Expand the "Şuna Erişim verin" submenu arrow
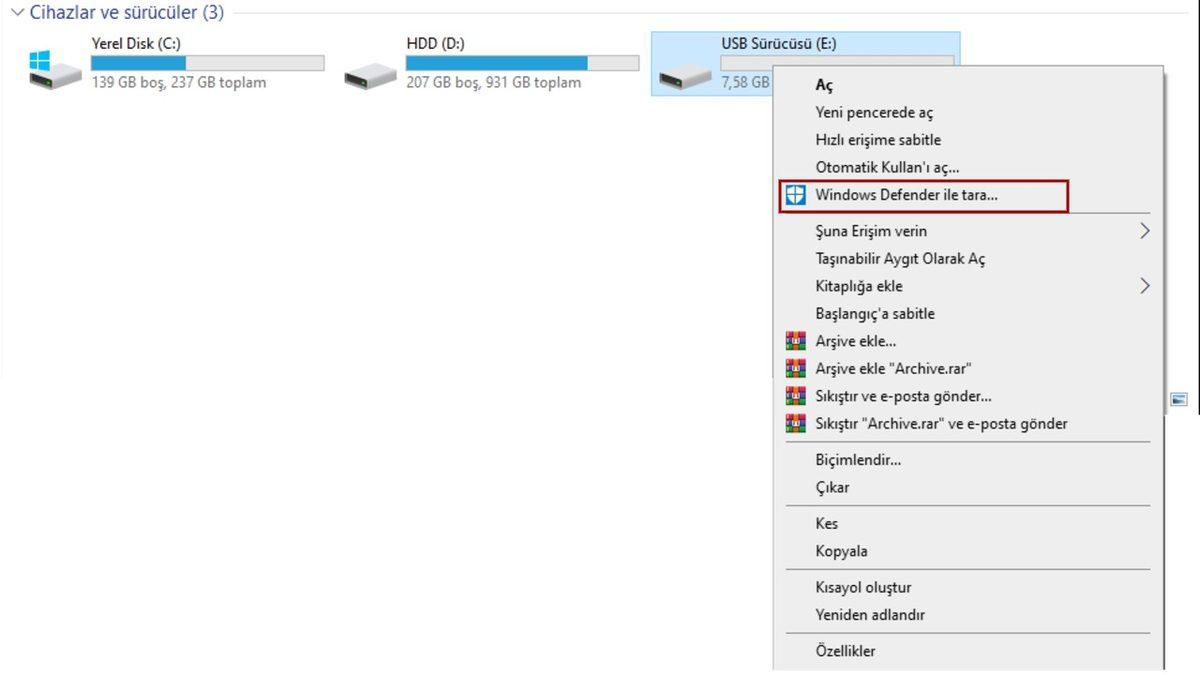Image resolution: width=1200 pixels, height=675 pixels. click(1144, 231)
